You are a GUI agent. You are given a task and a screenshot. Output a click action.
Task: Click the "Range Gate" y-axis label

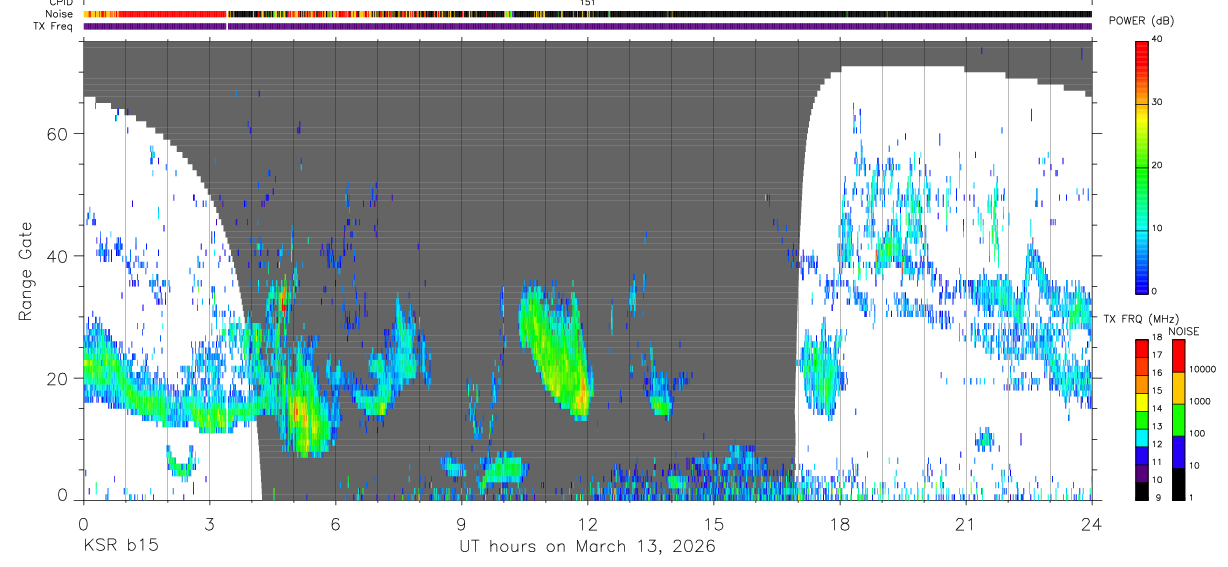pyautogui.click(x=26, y=271)
